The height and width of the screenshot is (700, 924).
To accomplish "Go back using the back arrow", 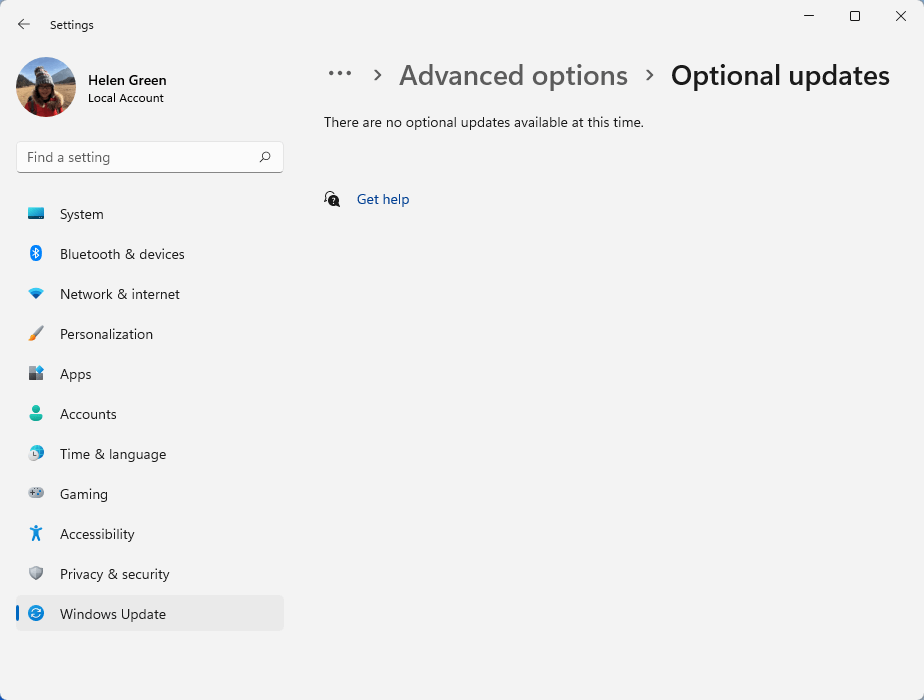I will click(24, 24).
